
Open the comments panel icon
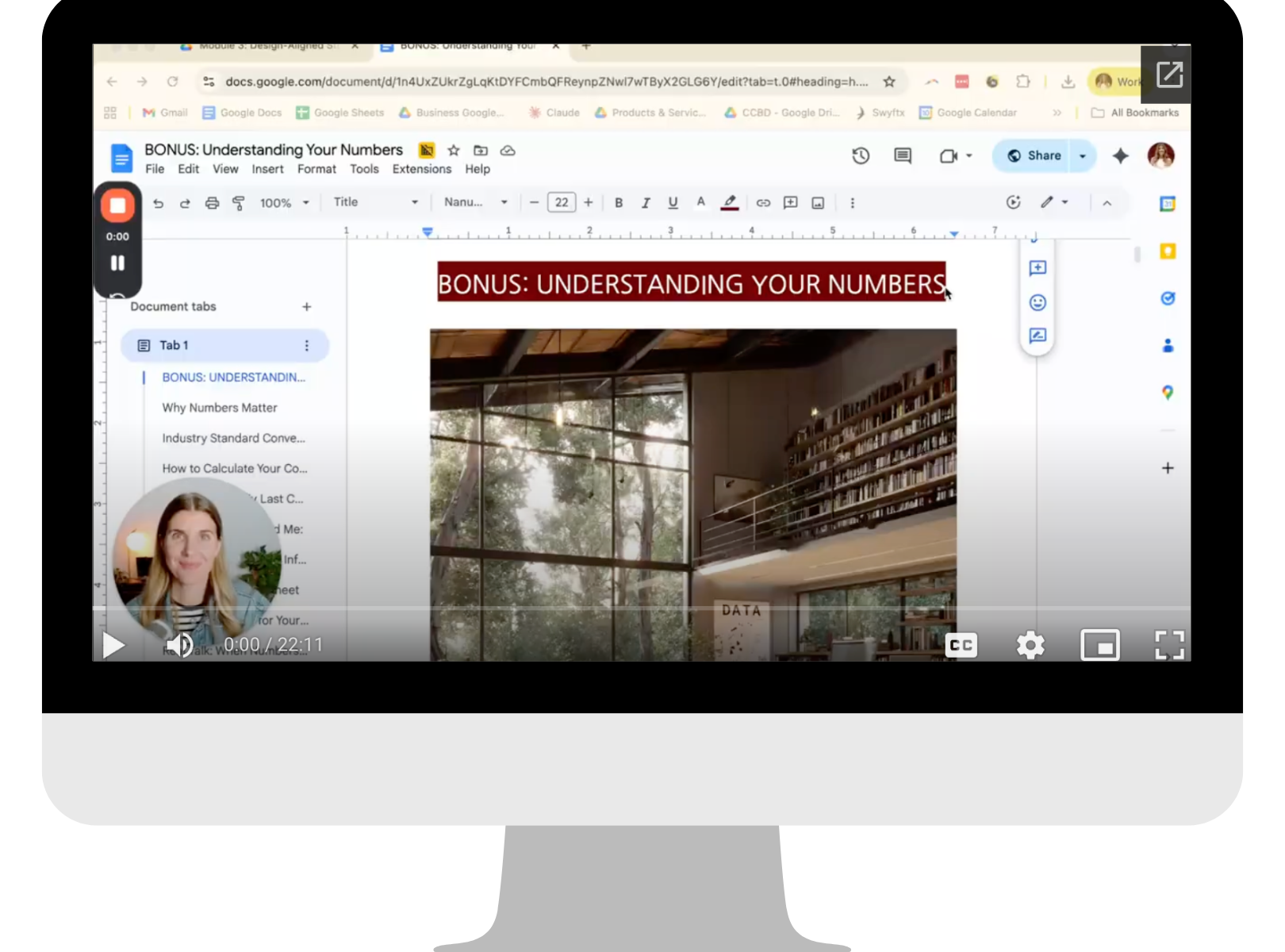point(903,155)
